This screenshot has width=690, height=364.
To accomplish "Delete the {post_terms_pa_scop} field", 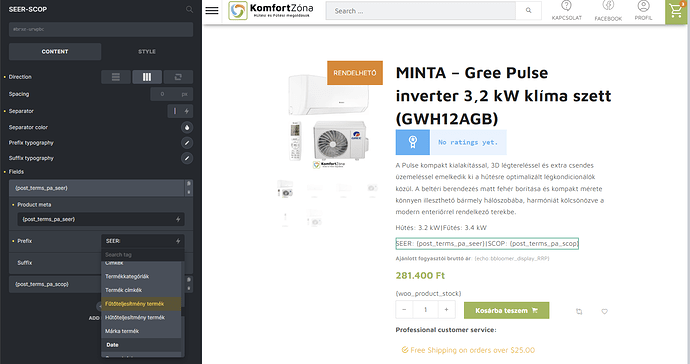I will click(x=189, y=289).
